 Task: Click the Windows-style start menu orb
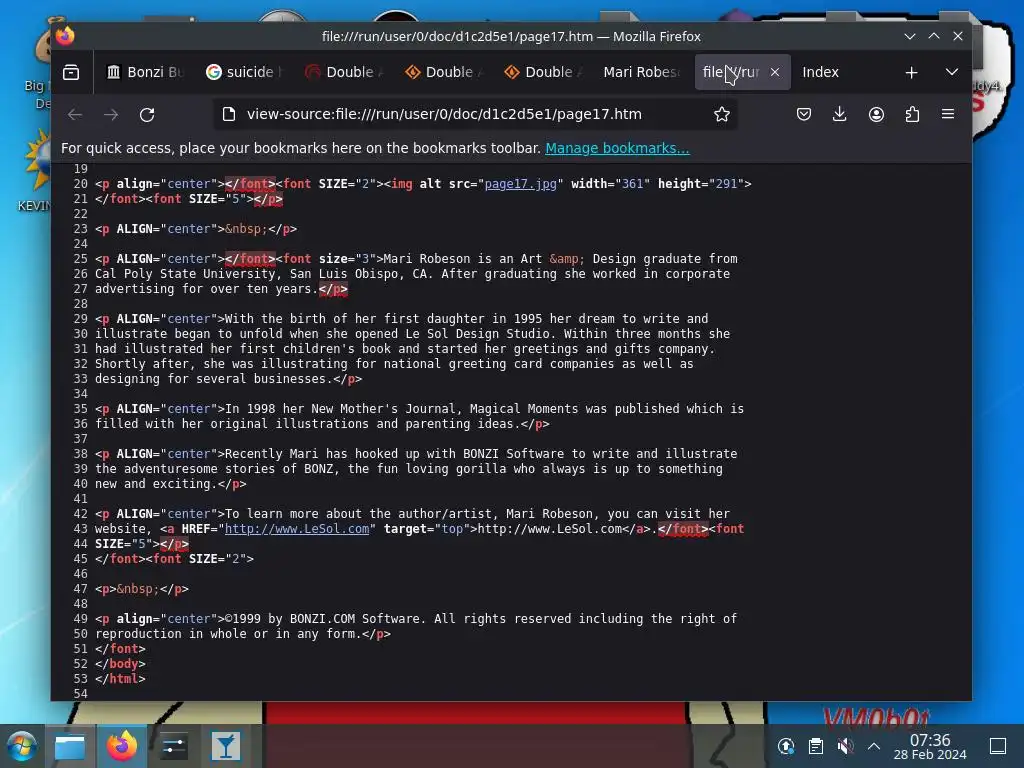coord(22,746)
